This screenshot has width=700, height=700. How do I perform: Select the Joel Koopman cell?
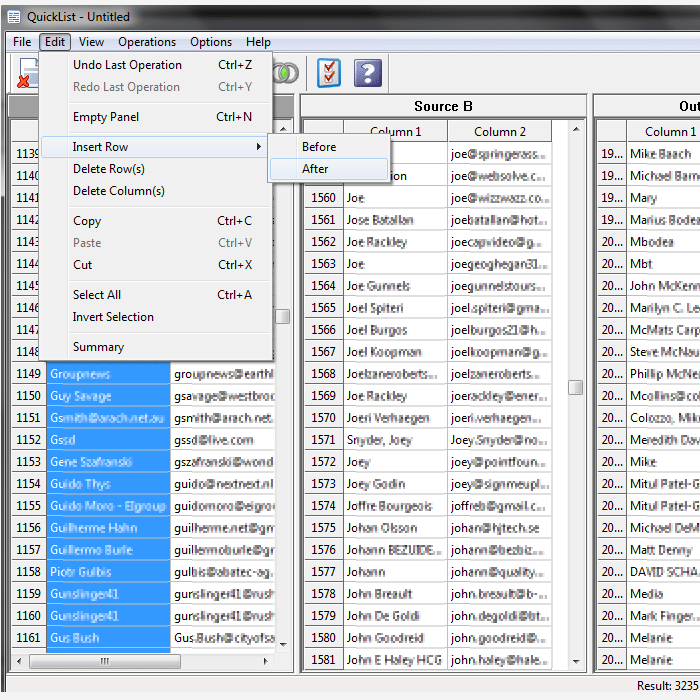click(396, 352)
